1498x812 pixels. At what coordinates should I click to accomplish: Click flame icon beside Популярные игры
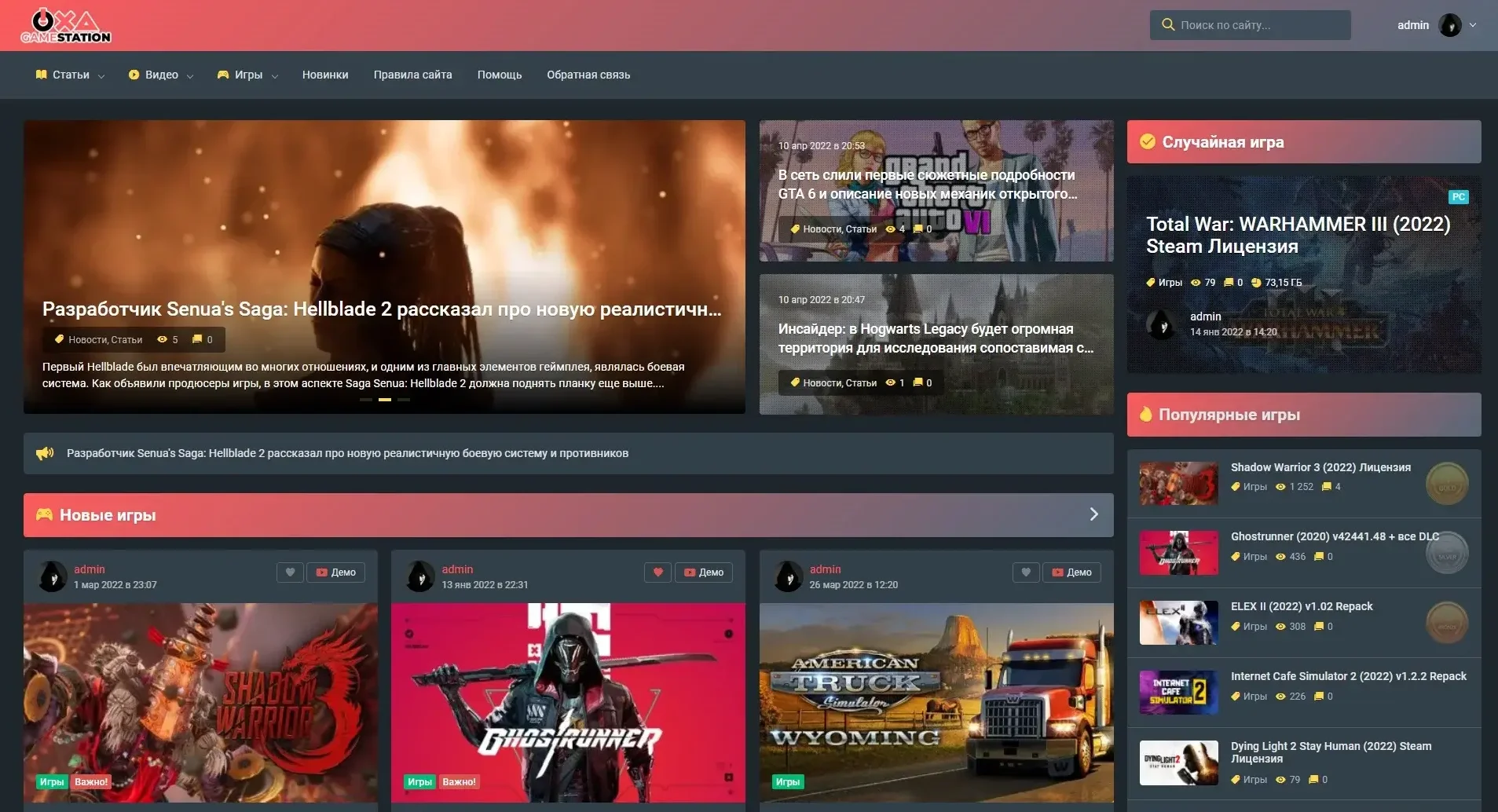1146,414
